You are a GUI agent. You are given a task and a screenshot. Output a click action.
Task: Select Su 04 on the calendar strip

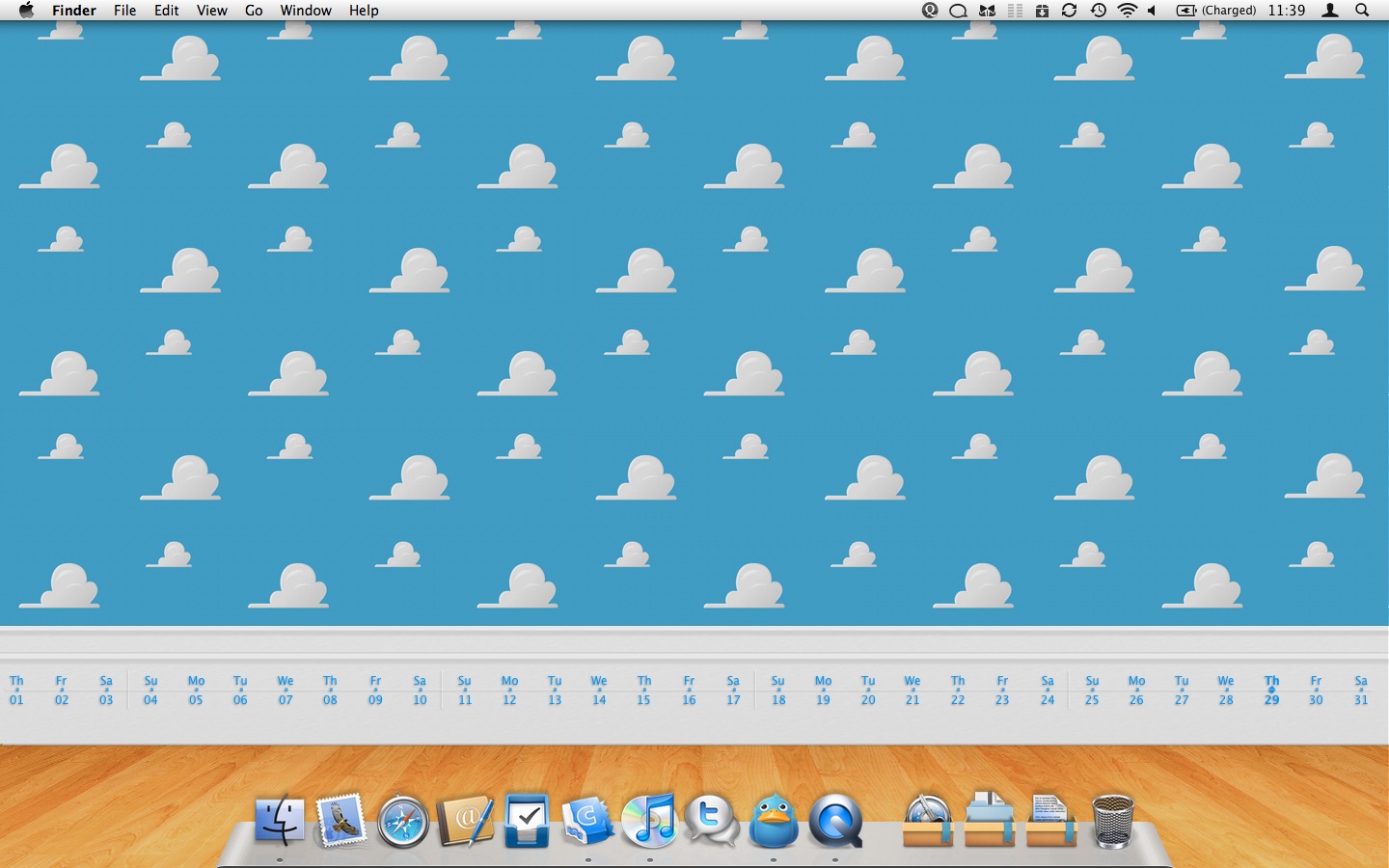[x=150, y=691]
